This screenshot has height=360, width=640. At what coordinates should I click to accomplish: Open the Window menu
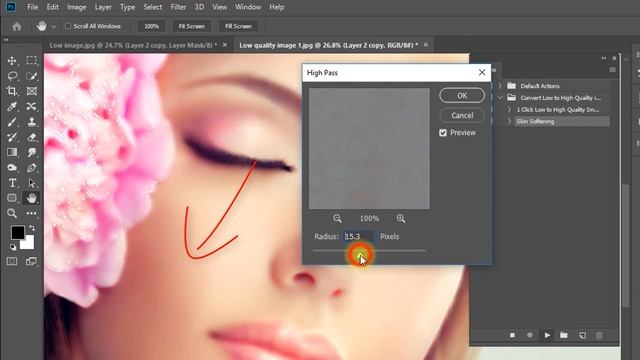tap(248, 7)
